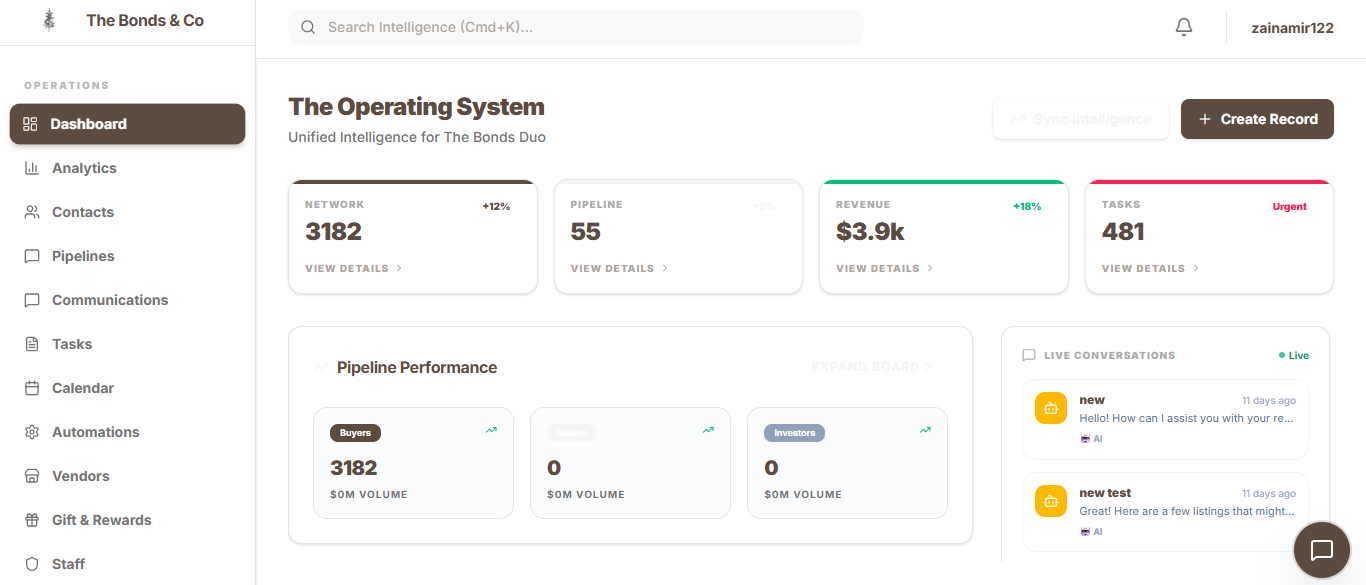Open the 'new test' live conversation
Screen dimensions: 1366x585
1165,511
